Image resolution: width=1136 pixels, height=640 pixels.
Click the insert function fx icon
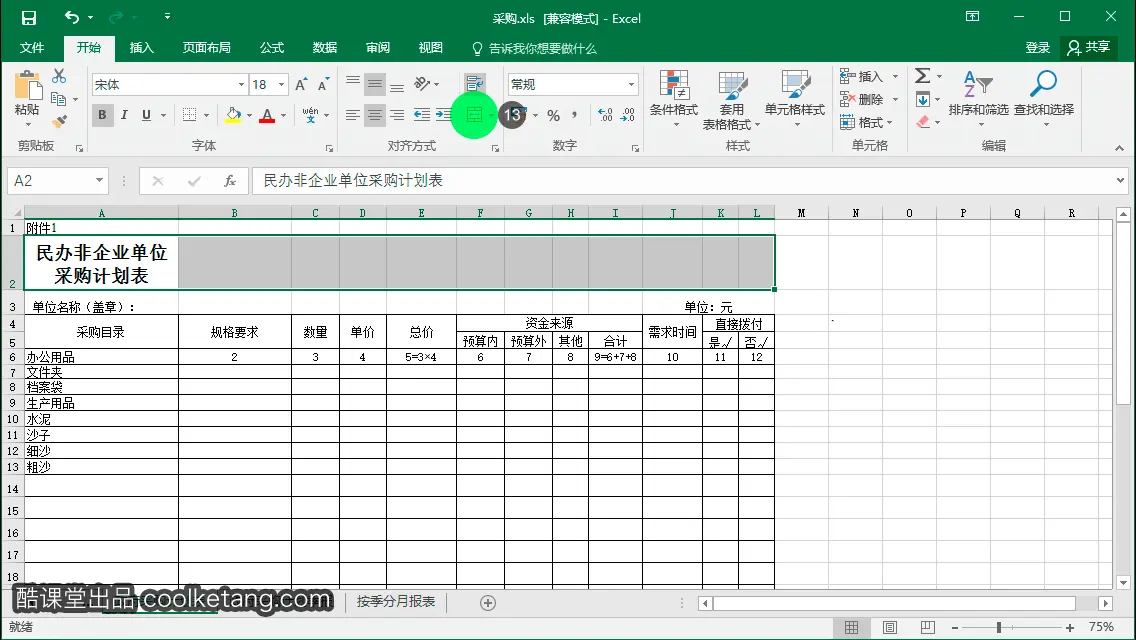click(x=230, y=180)
